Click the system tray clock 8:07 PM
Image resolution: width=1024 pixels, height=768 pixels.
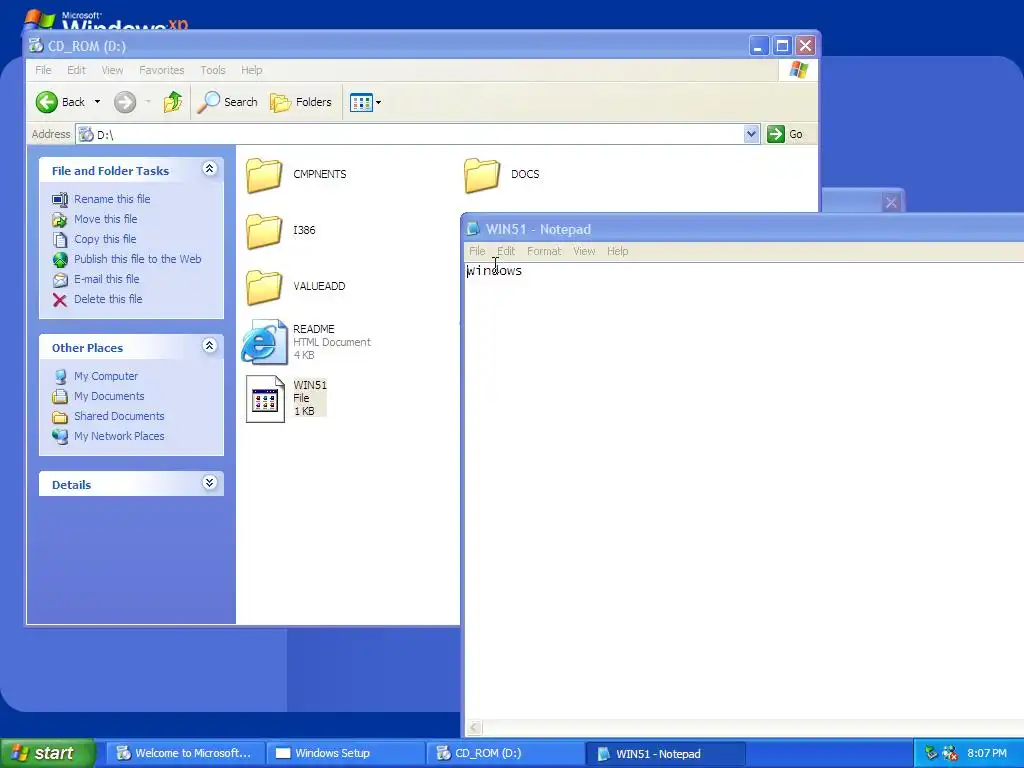coord(987,753)
